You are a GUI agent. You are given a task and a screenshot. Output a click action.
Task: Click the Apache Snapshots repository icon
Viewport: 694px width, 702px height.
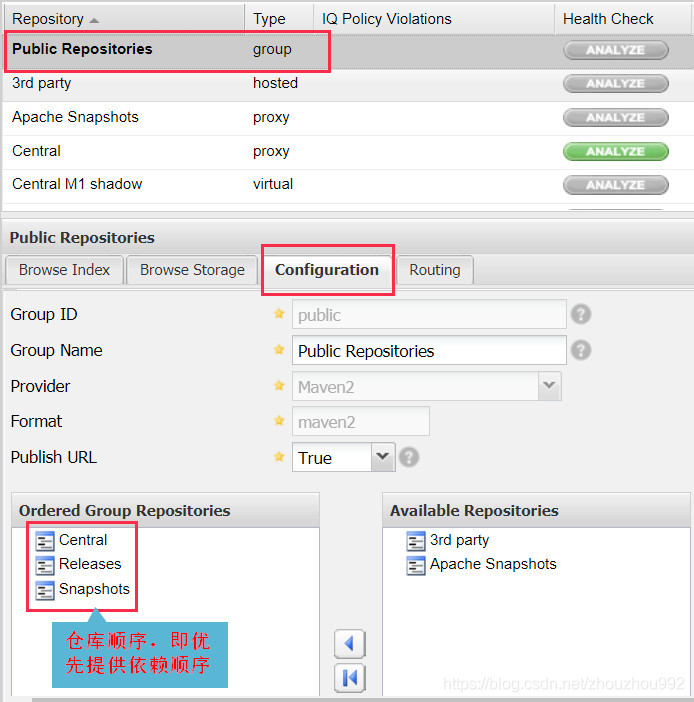tap(416, 565)
